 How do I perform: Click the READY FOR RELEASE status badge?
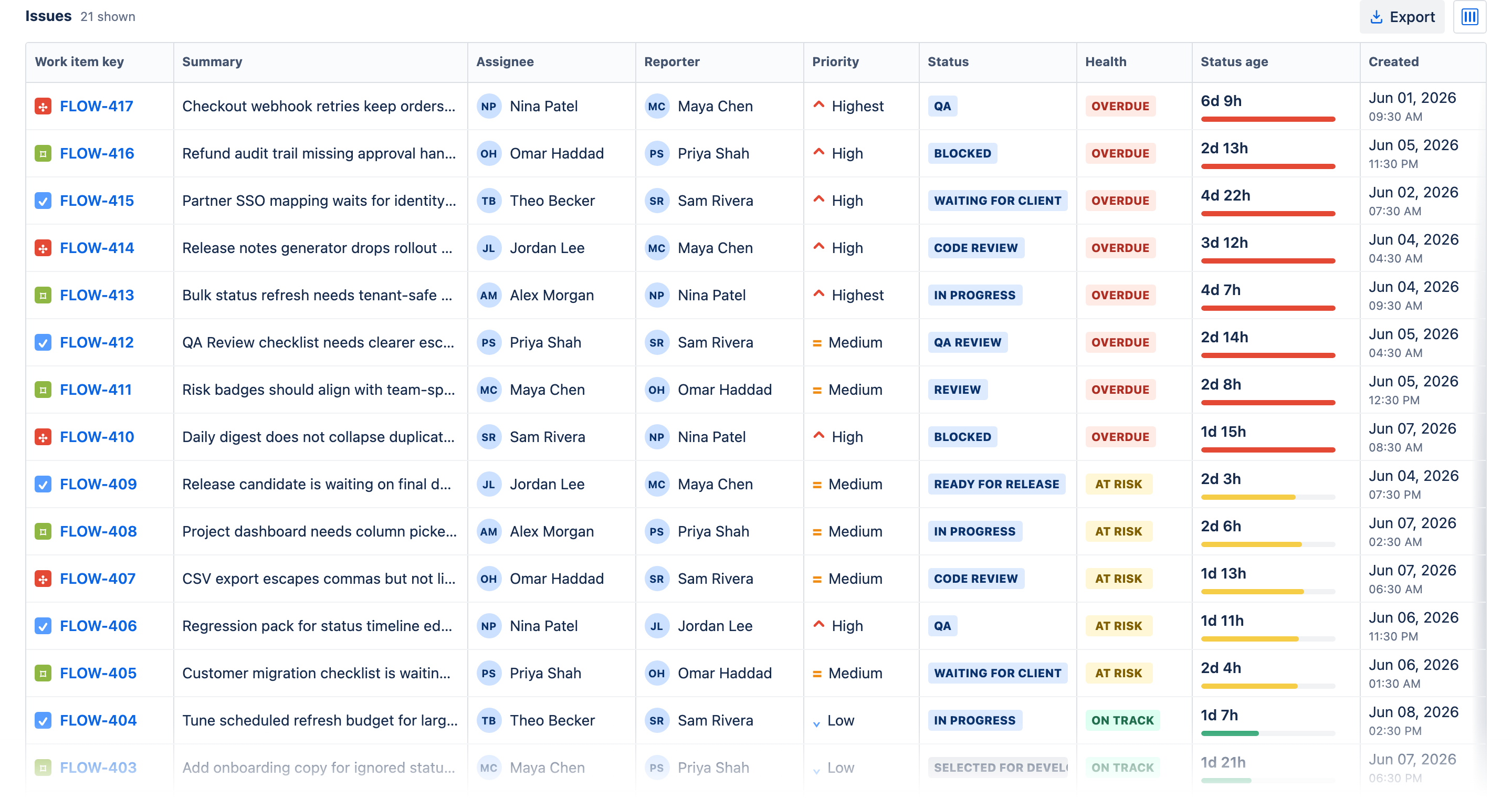pos(996,484)
